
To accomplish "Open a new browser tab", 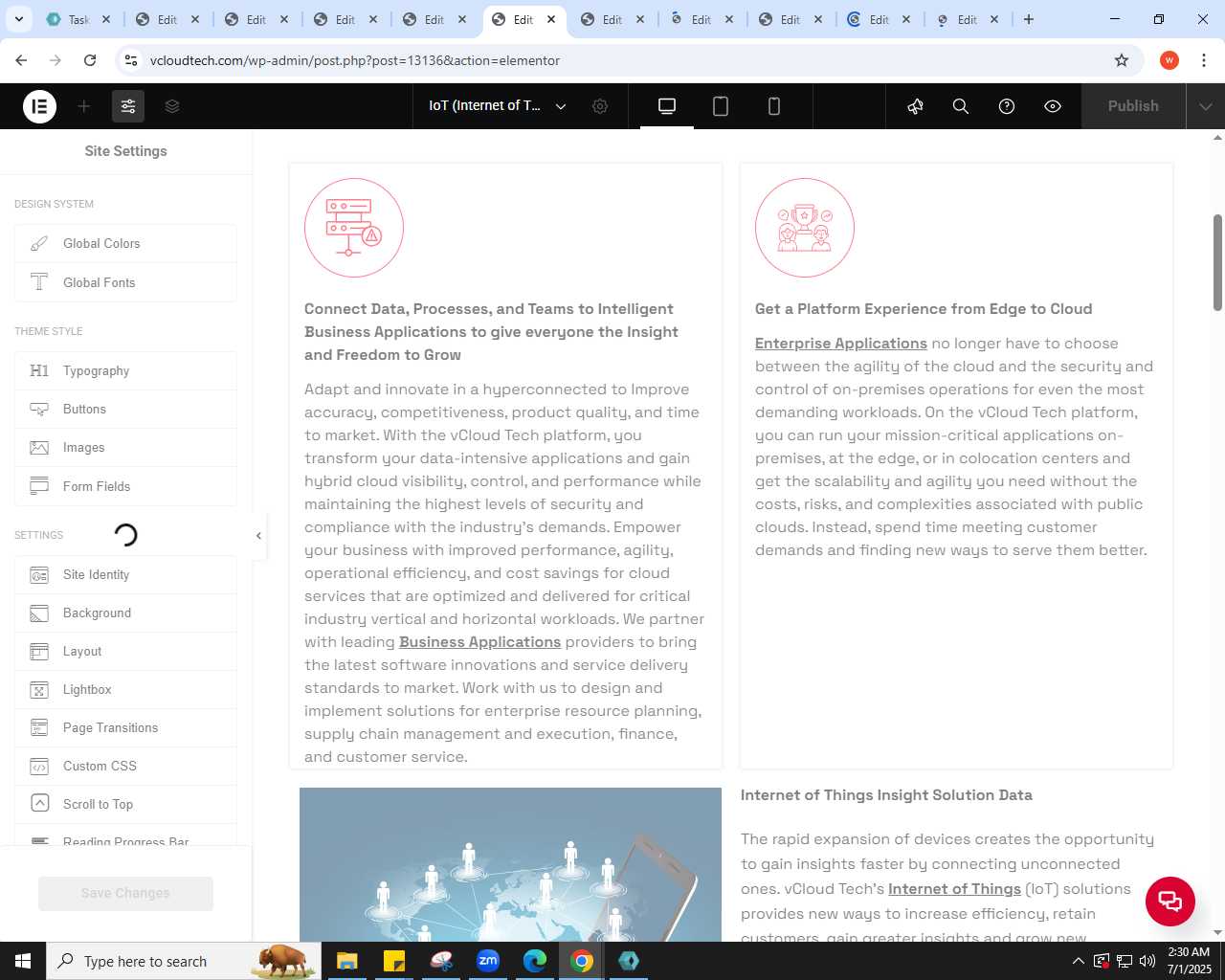I will click(1029, 19).
